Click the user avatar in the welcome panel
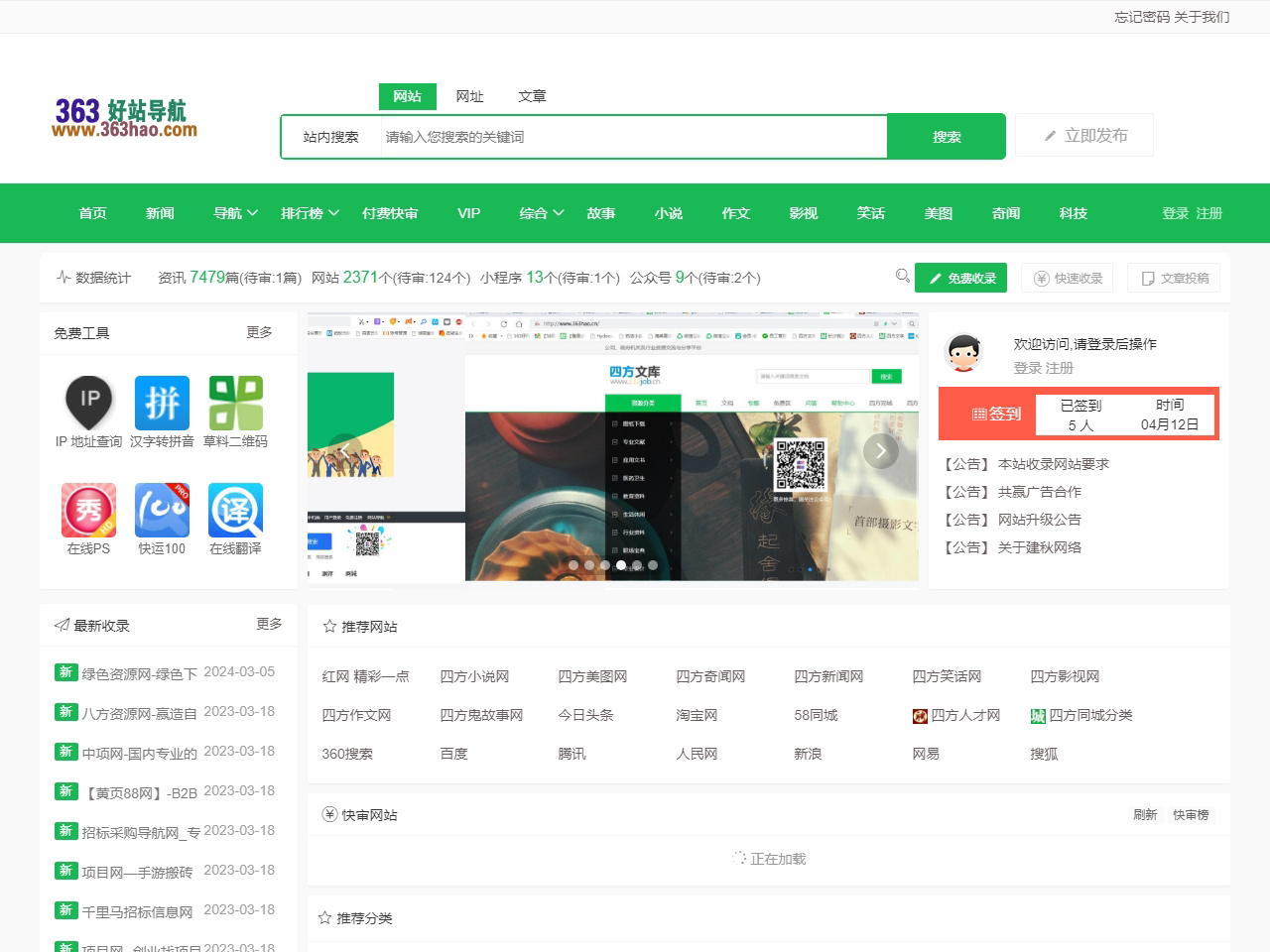This screenshot has width=1270, height=952. 962,352
